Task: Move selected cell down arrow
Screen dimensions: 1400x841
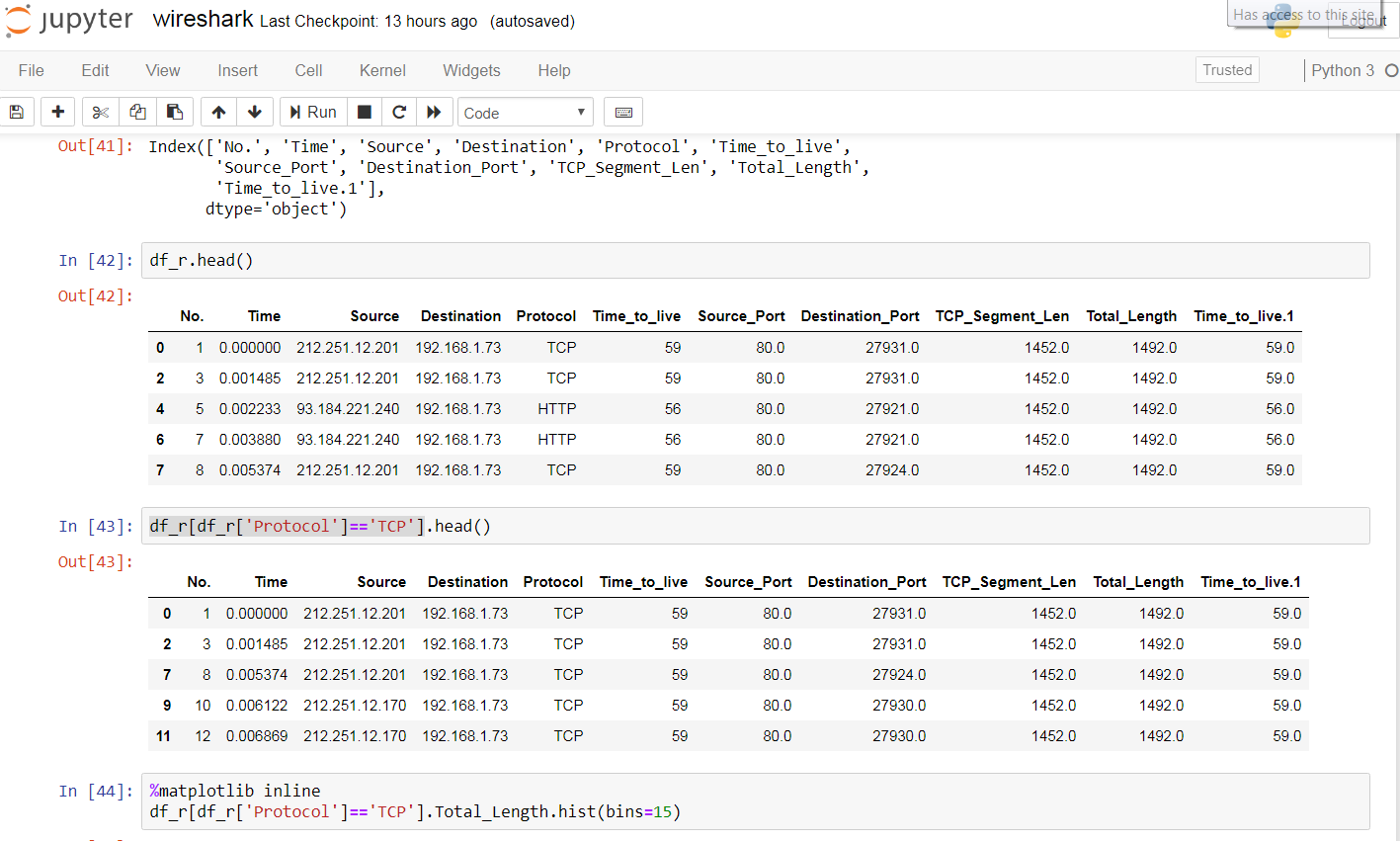Action: coord(255,112)
